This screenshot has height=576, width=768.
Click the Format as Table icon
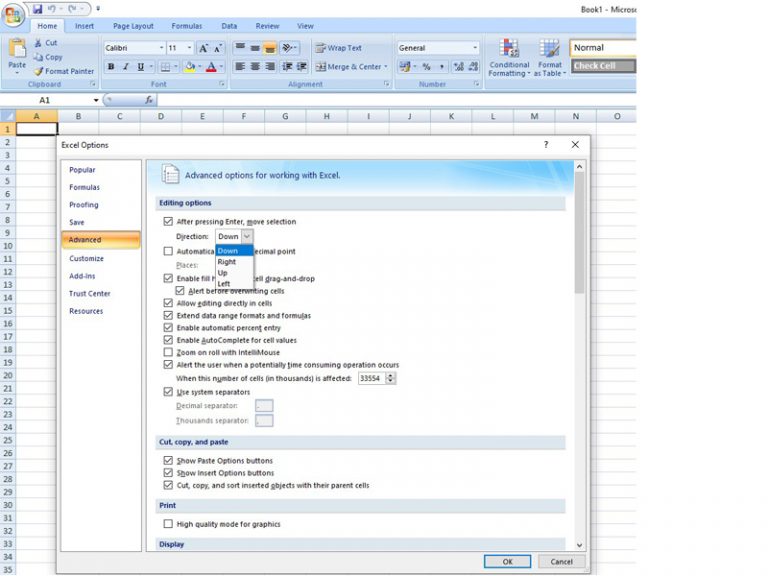[549, 48]
